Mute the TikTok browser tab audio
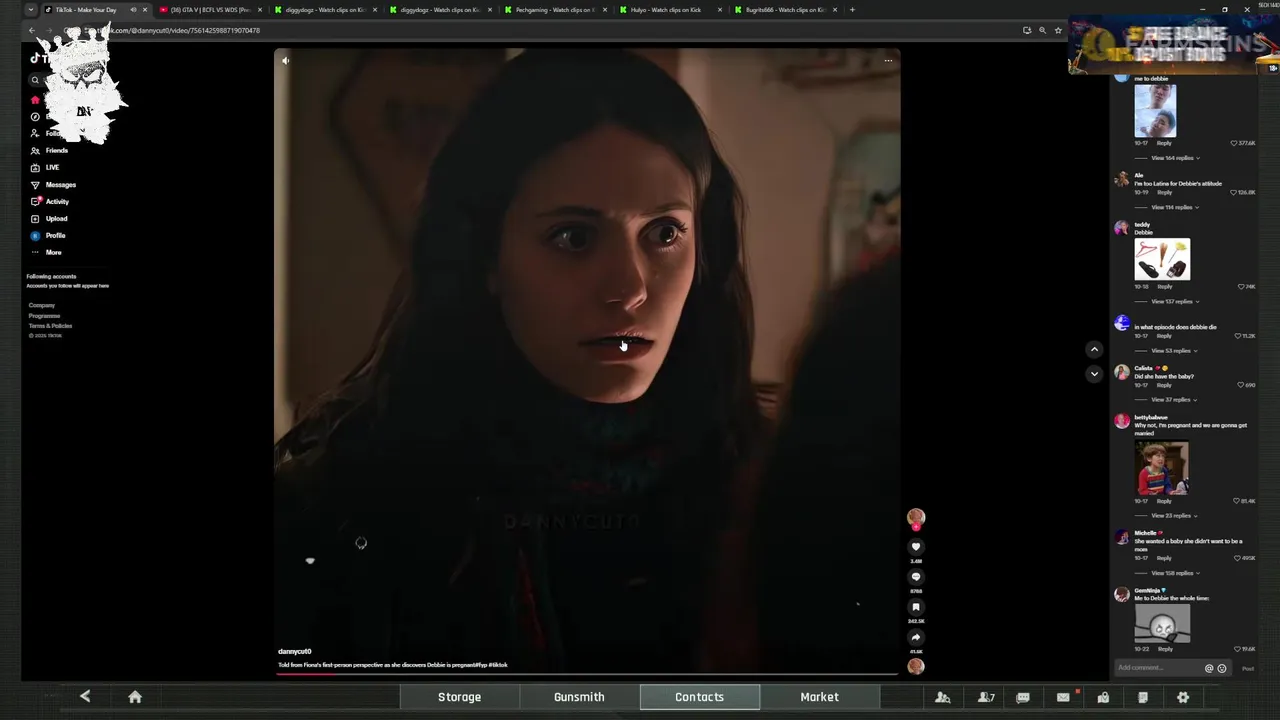Viewport: 1280px width, 720px height. [133, 10]
